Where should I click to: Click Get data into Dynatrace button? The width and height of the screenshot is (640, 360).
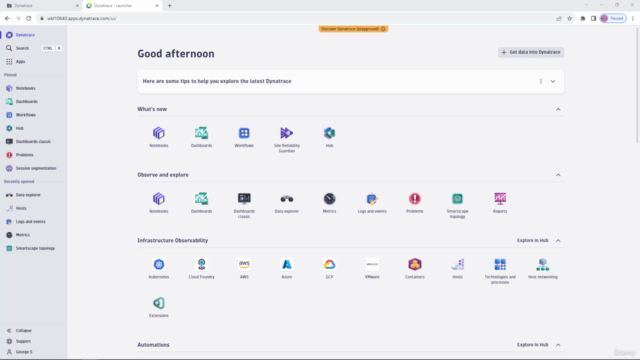click(x=531, y=52)
